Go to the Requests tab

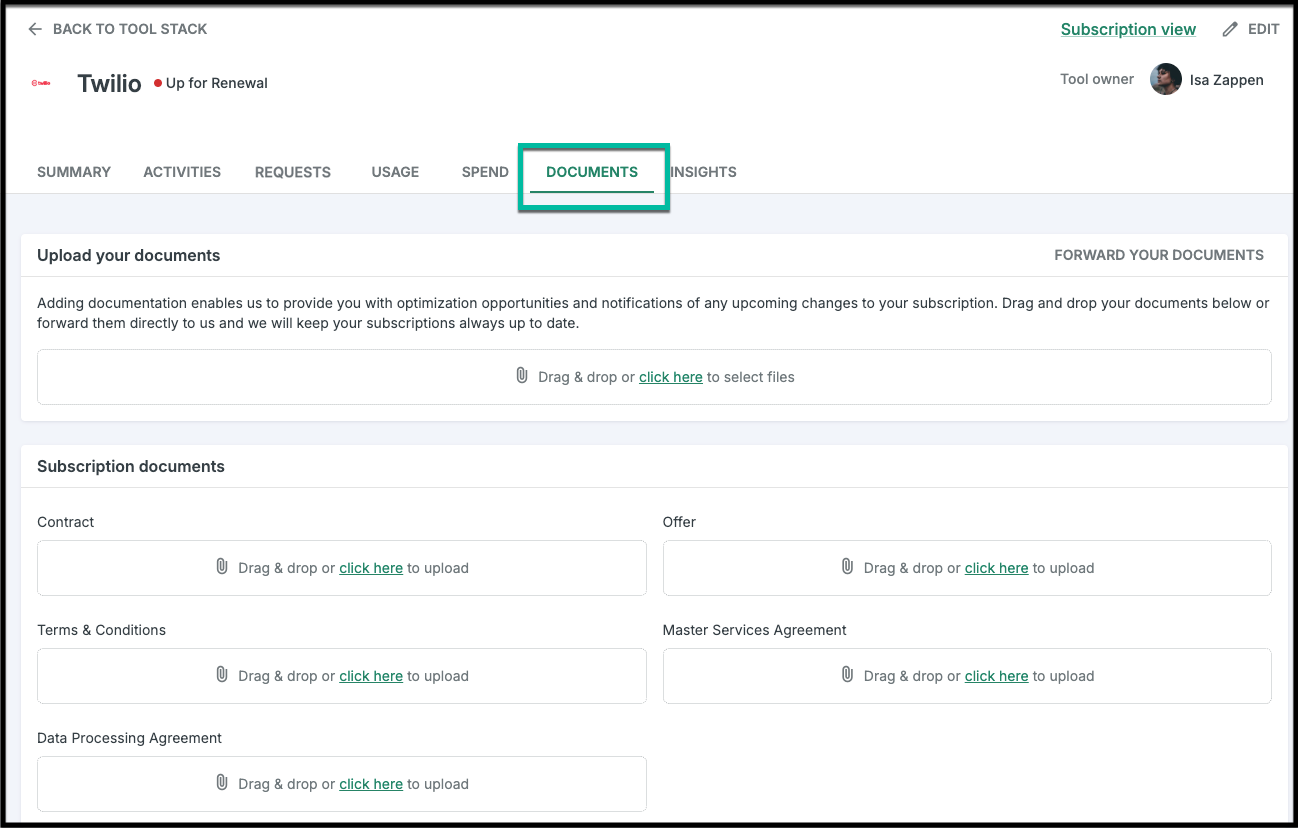click(293, 172)
